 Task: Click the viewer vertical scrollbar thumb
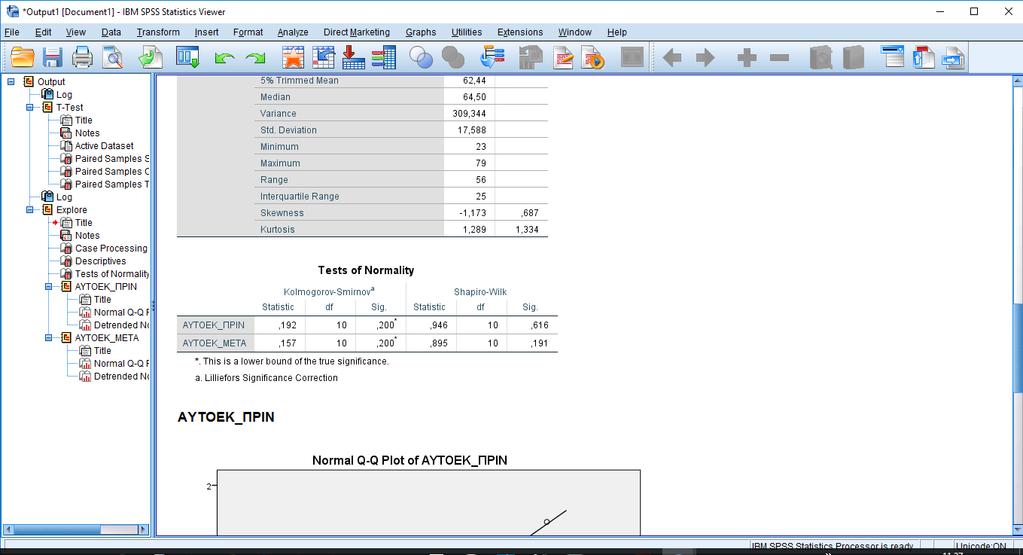click(1017, 348)
